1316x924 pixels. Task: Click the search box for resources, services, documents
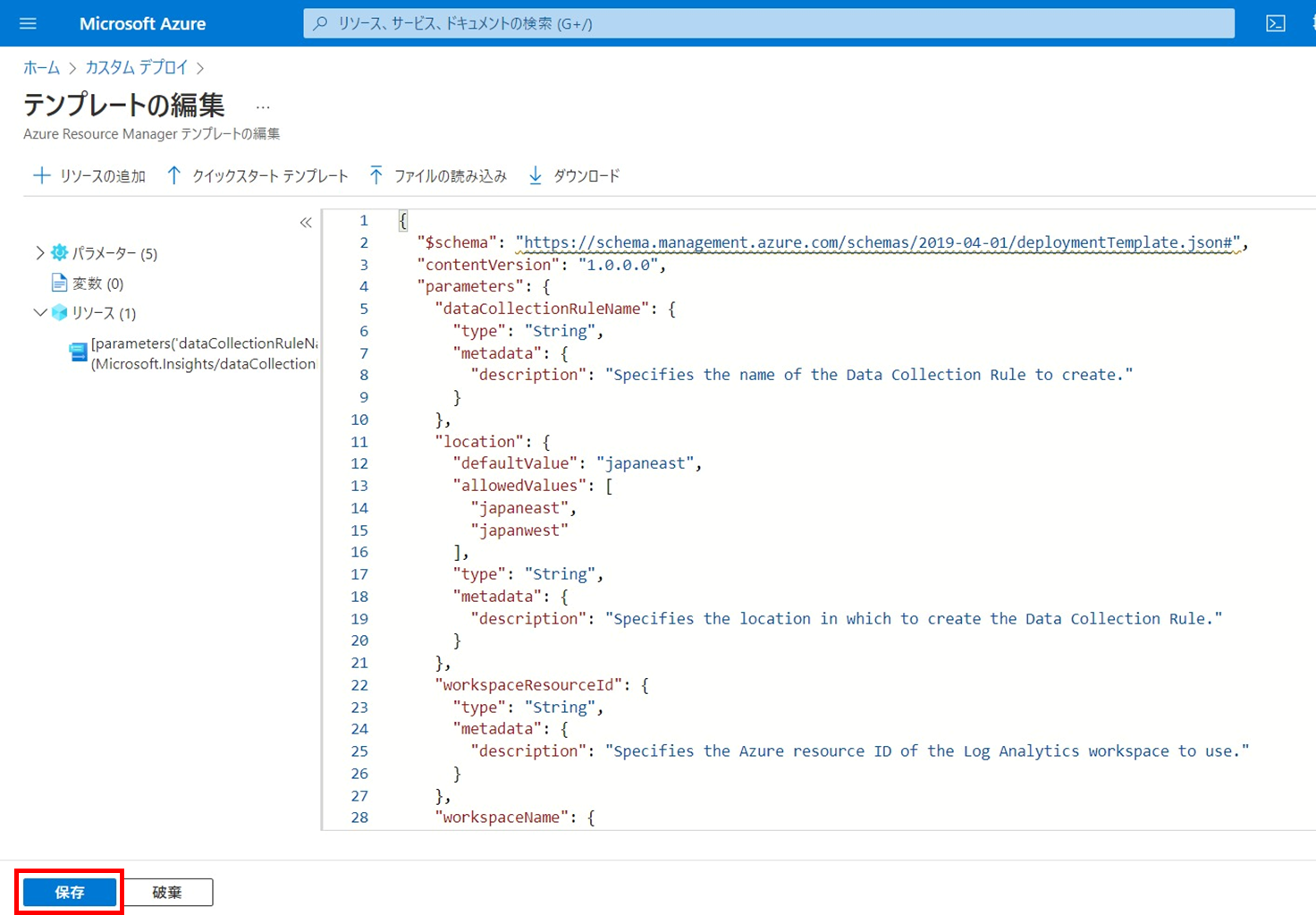(769, 23)
